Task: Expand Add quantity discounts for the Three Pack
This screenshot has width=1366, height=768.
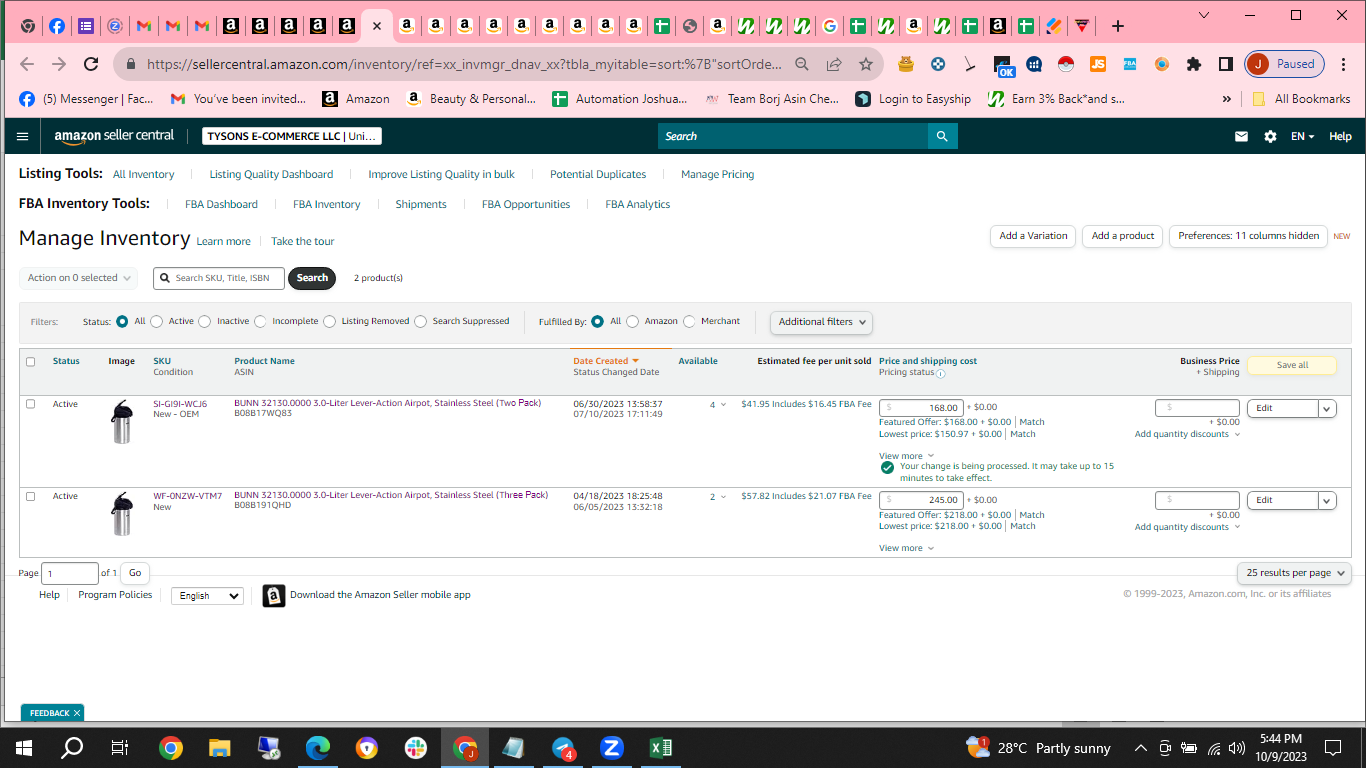Action: [1187, 527]
